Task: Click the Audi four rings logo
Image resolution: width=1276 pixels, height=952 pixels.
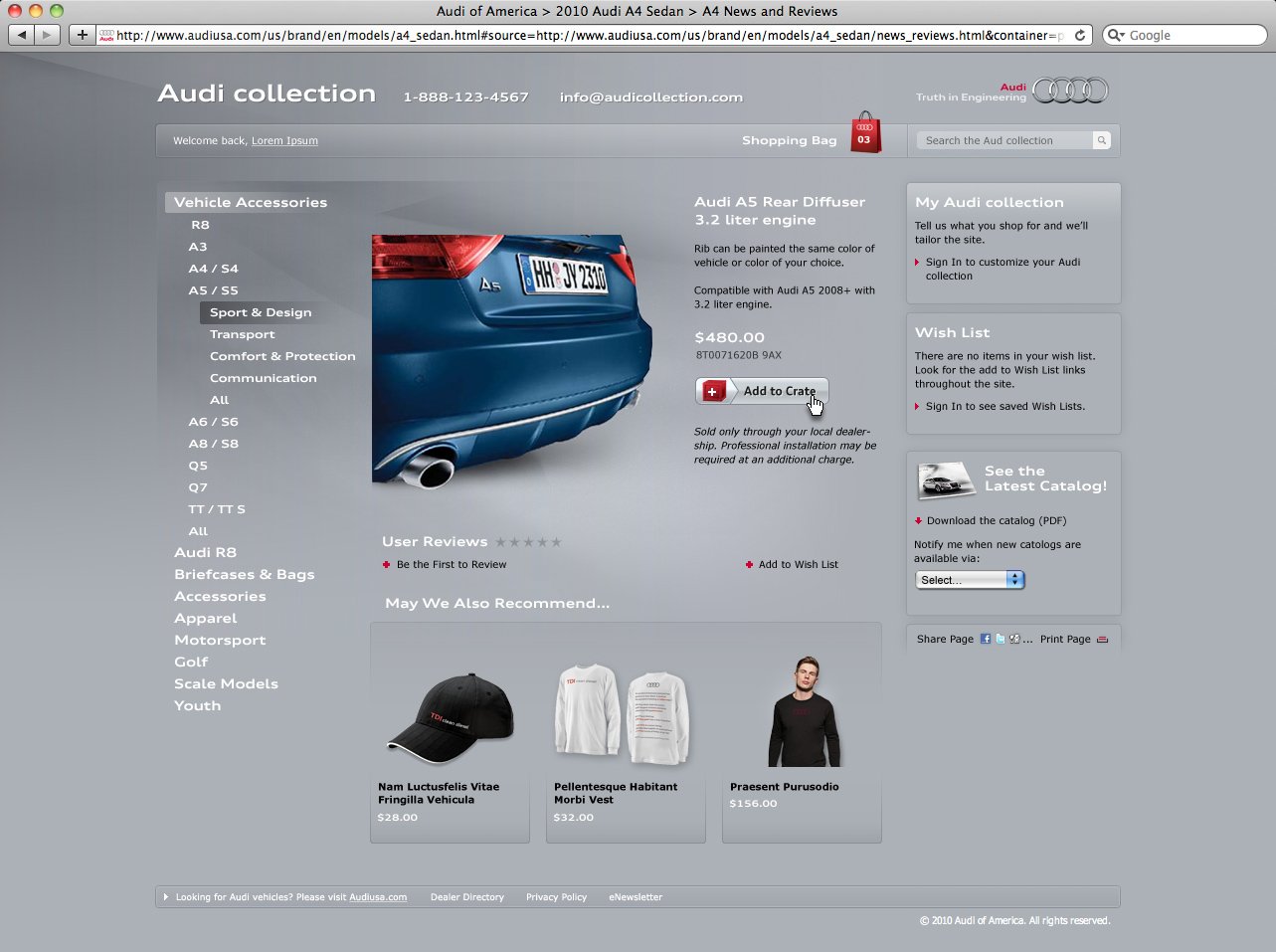Action: pyautogui.click(x=1070, y=91)
